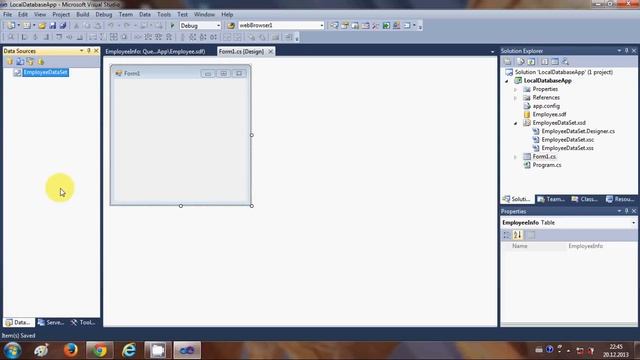Toggle auto-hide pin on Properties panel
Image resolution: width=640 pixels, height=360 pixels.
click(x=627, y=211)
